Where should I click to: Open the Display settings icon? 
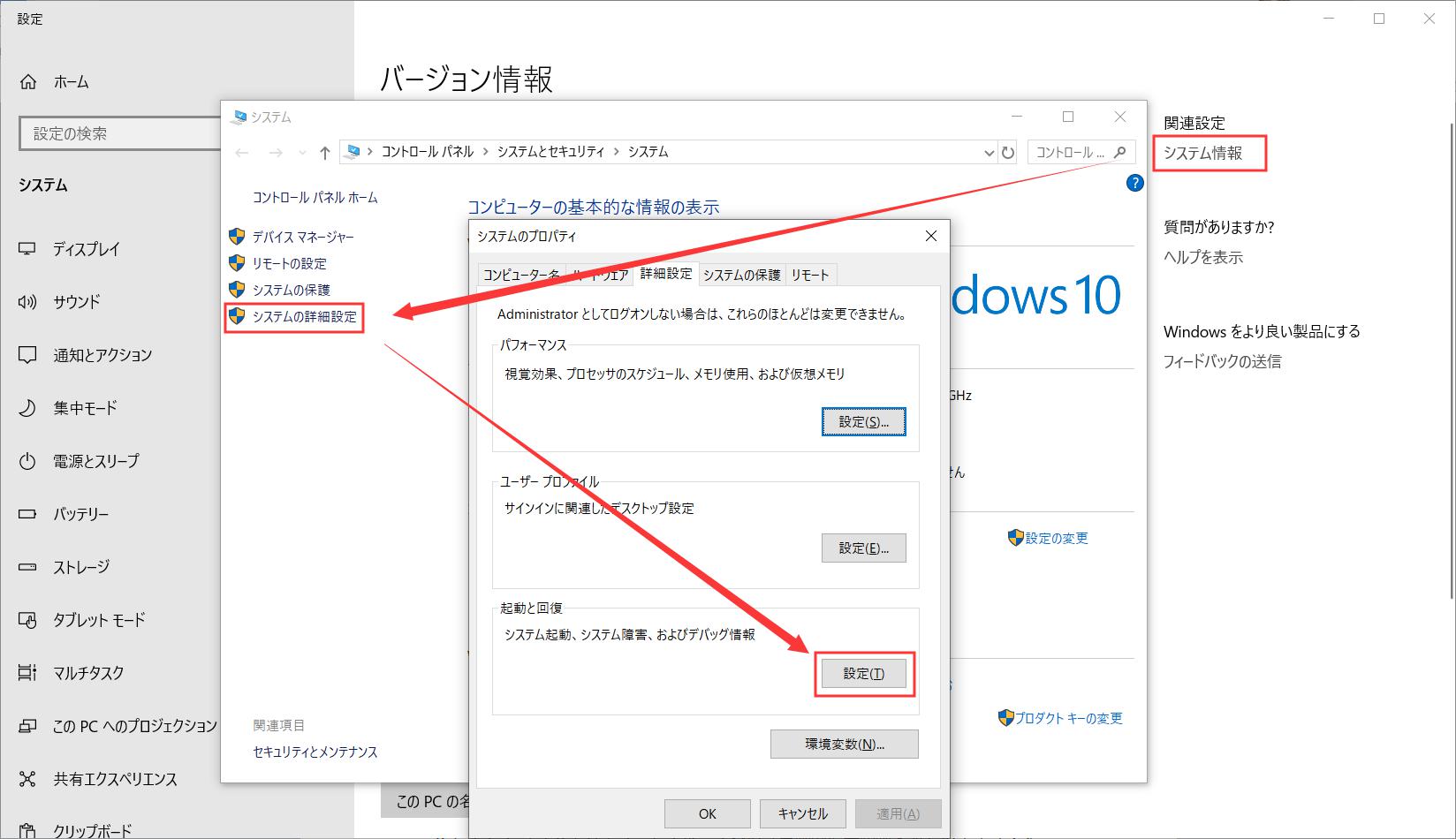[x=27, y=249]
